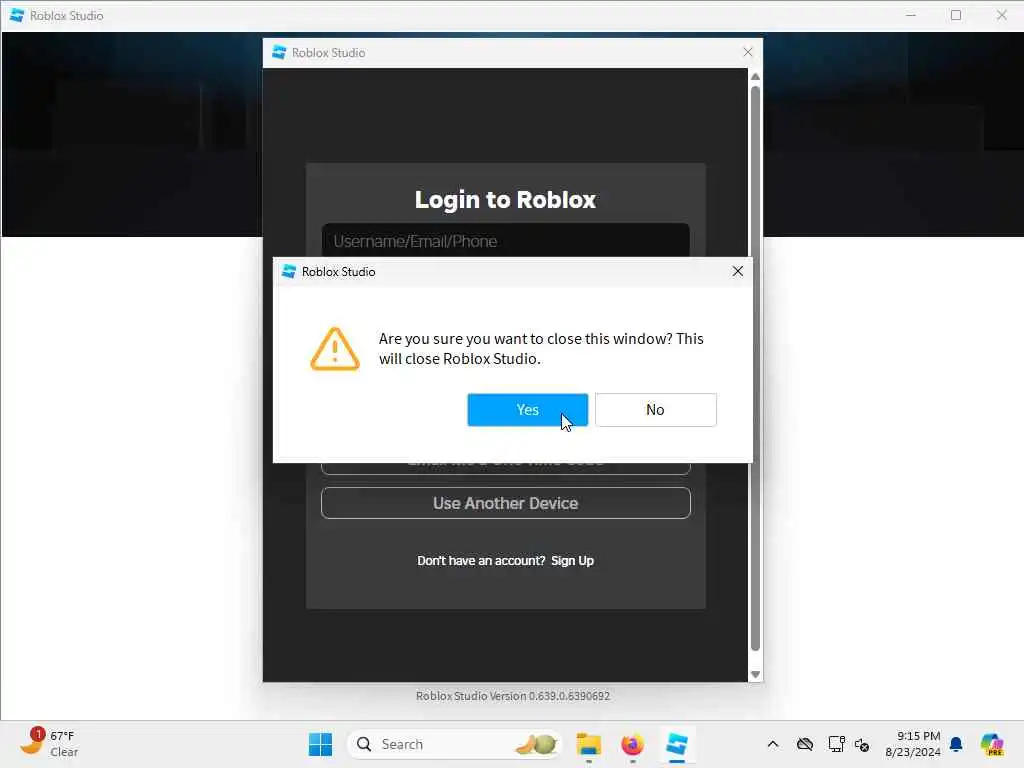This screenshot has width=1024, height=768.
Task: Close the main Roblox Studio window
Action: click(1001, 15)
